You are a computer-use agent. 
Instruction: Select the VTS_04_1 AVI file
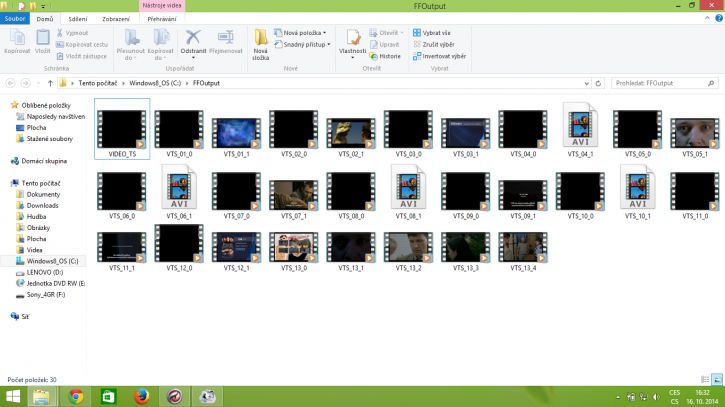click(580, 130)
